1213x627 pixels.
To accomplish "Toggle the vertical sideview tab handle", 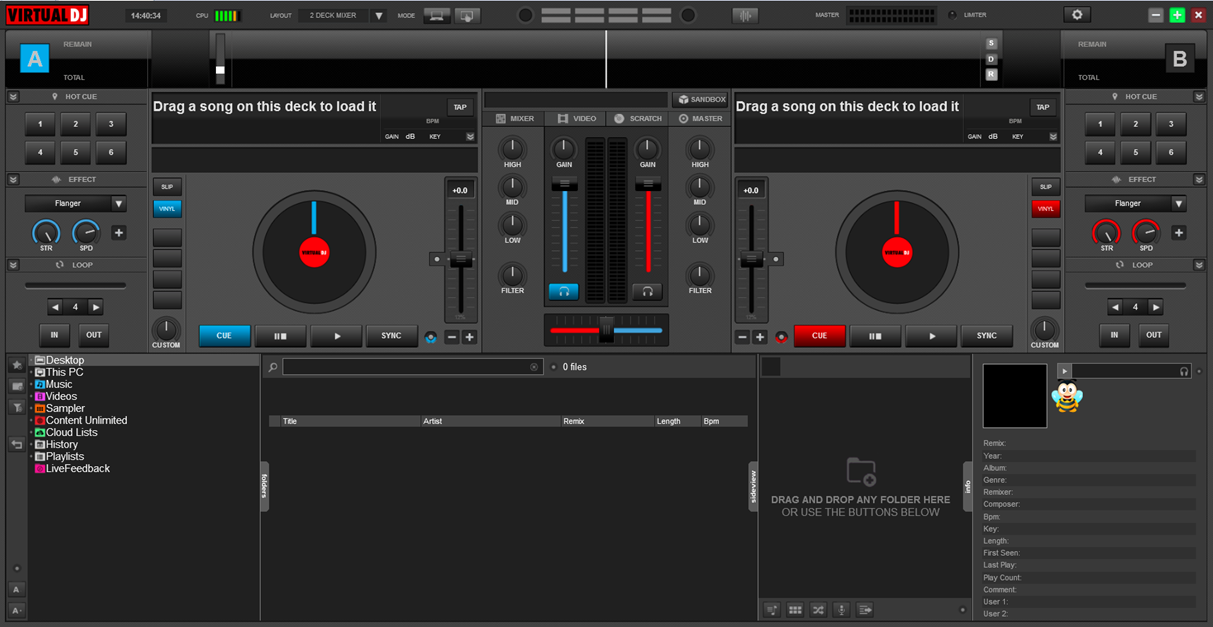I will click(753, 486).
